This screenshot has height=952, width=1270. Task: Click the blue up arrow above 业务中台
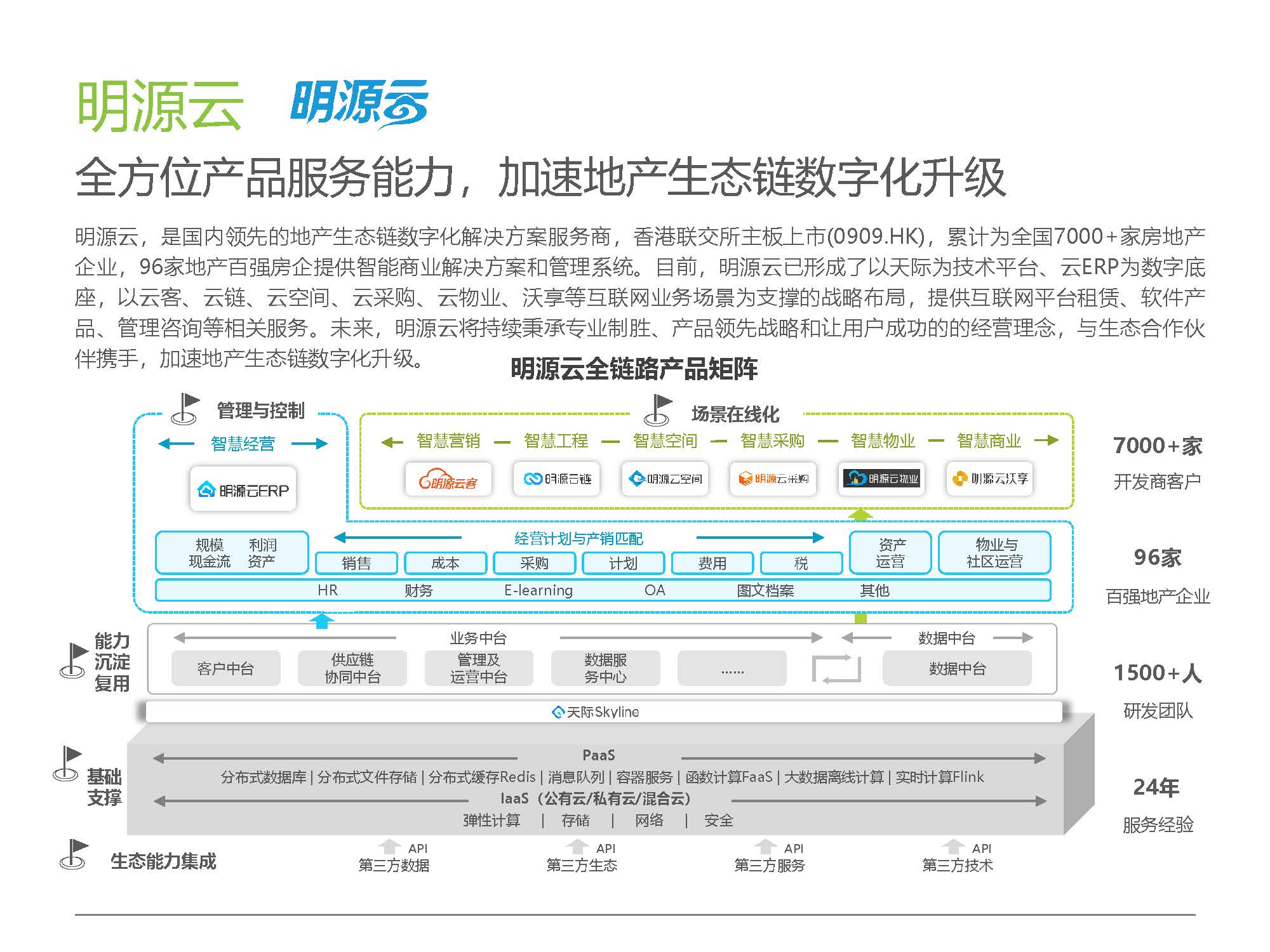point(322,620)
